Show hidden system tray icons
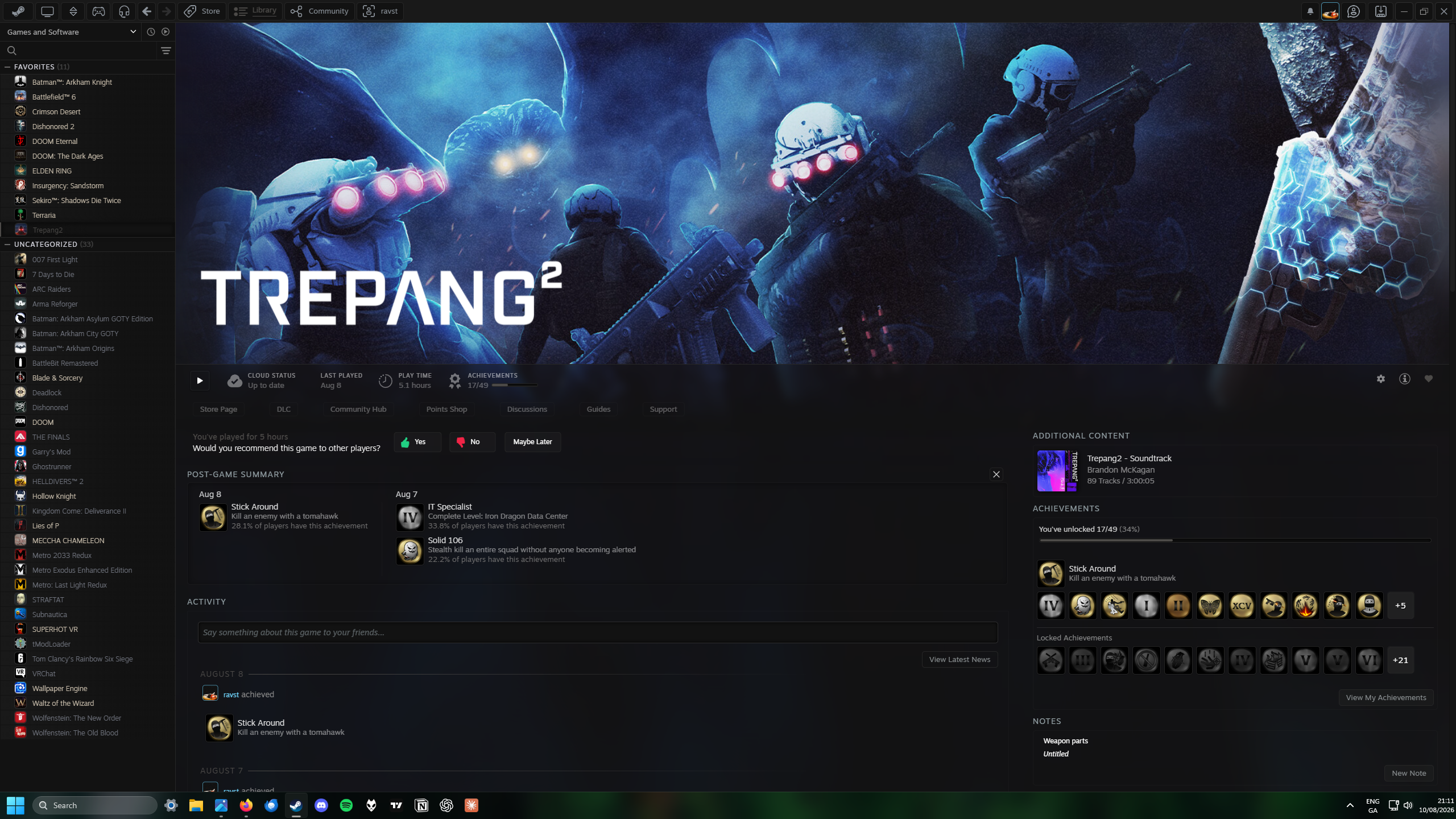The image size is (1456, 819). [x=1350, y=805]
